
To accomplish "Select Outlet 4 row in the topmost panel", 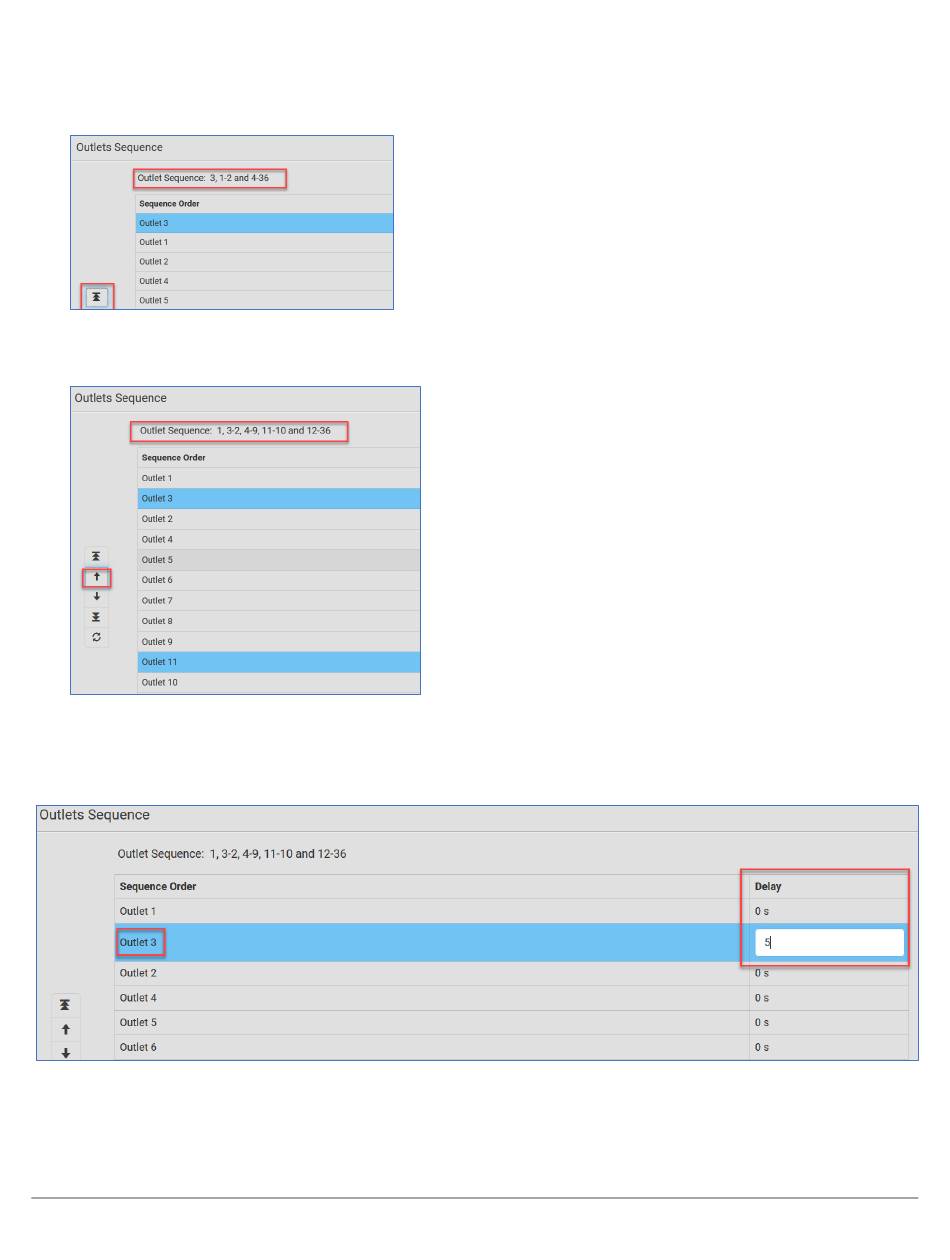I will pyautogui.click(x=264, y=281).
